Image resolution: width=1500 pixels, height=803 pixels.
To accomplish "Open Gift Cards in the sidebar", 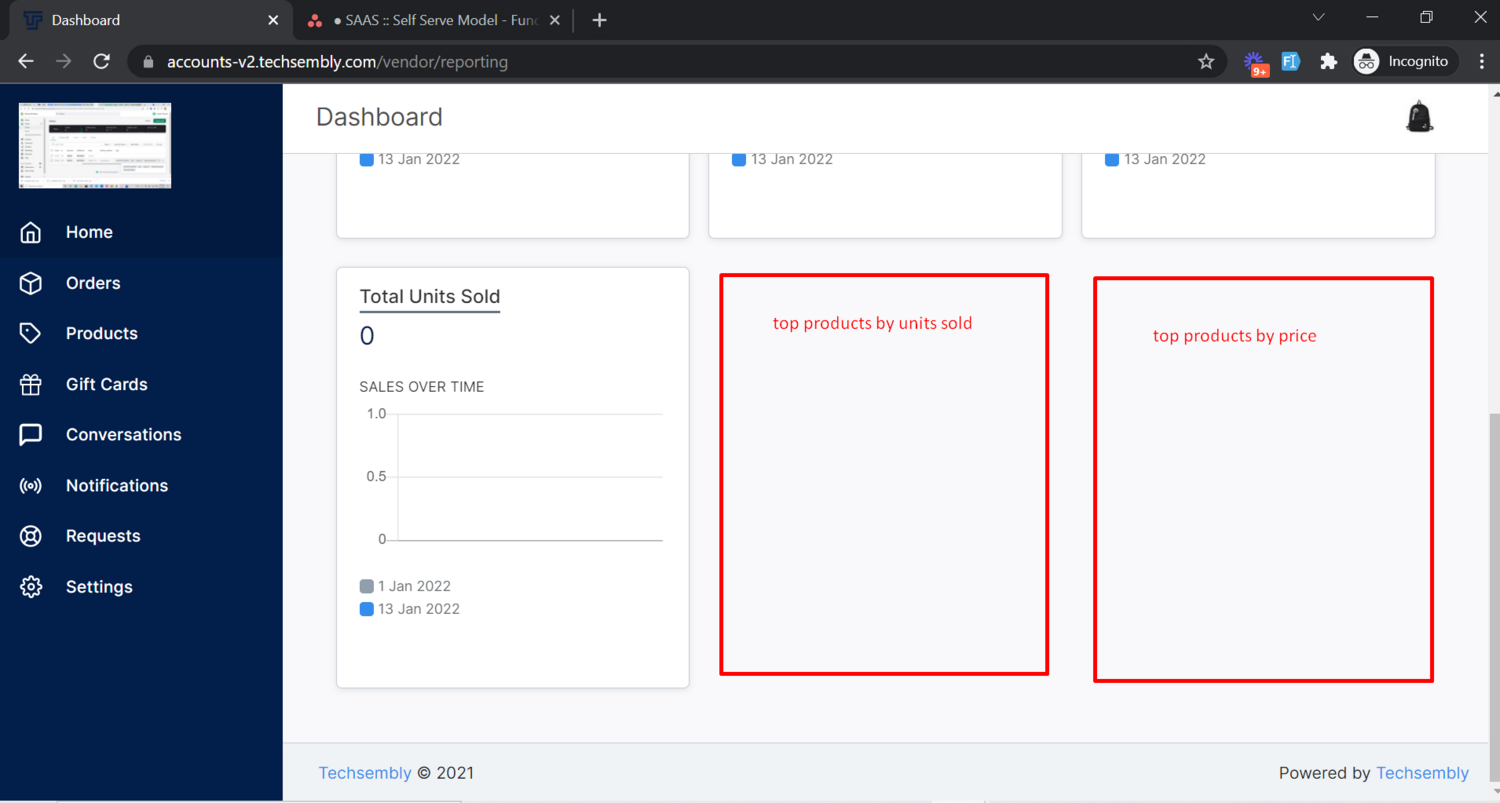I will [x=141, y=384].
